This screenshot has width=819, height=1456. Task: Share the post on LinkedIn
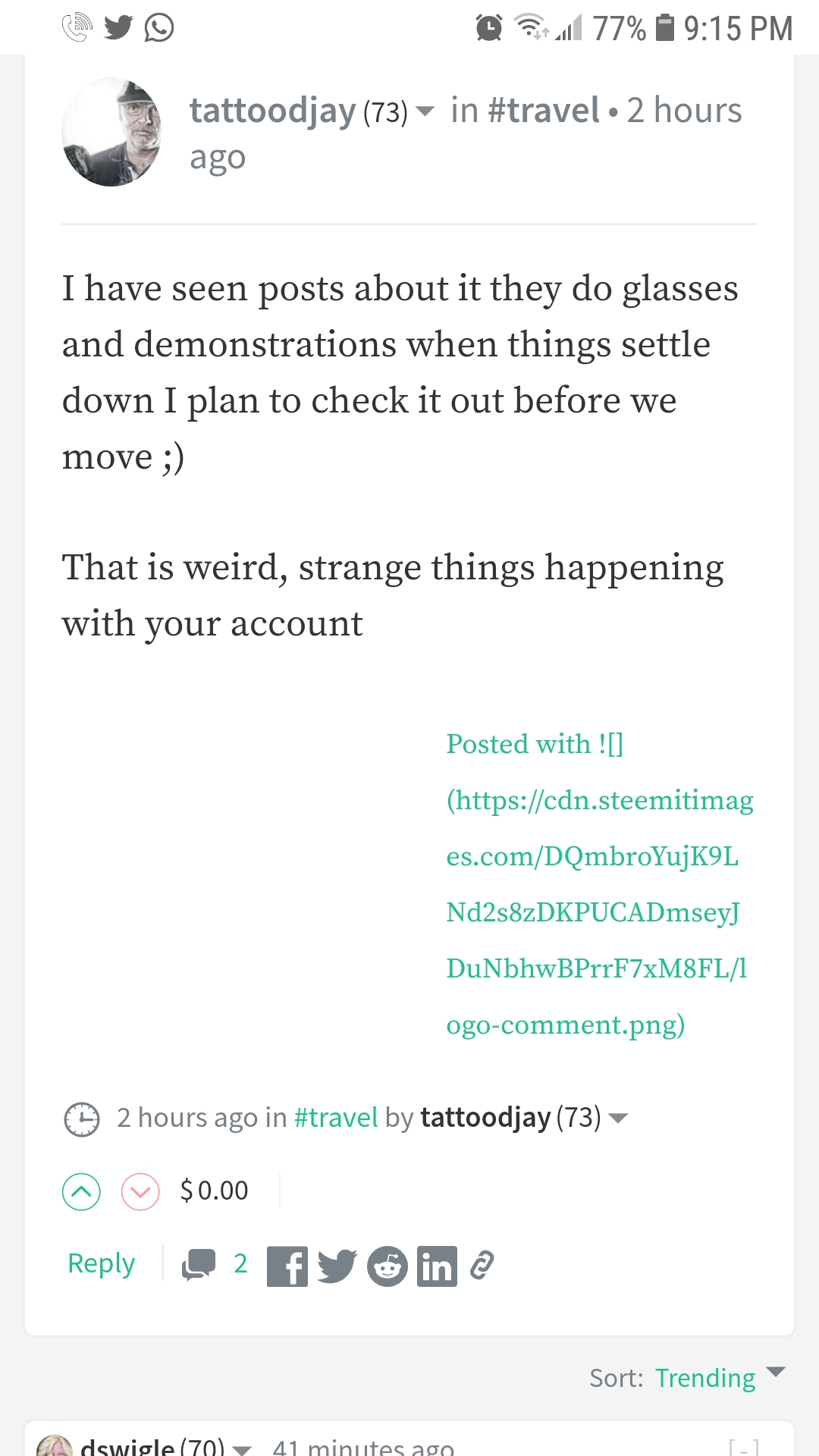[x=437, y=1266]
